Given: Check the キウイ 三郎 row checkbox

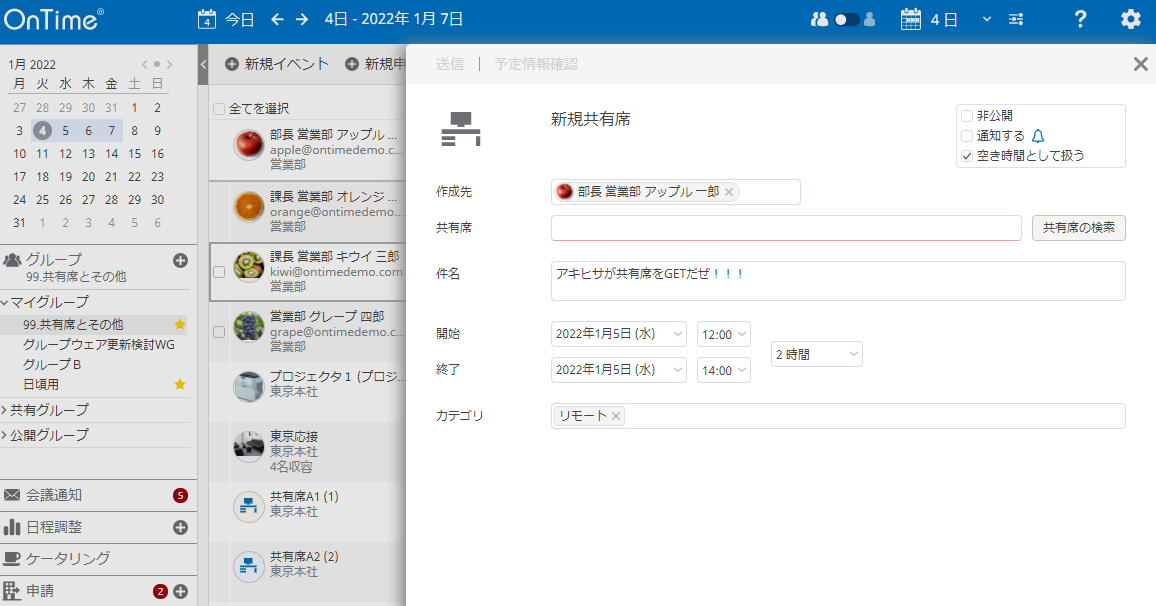Looking at the screenshot, I should 219,272.
